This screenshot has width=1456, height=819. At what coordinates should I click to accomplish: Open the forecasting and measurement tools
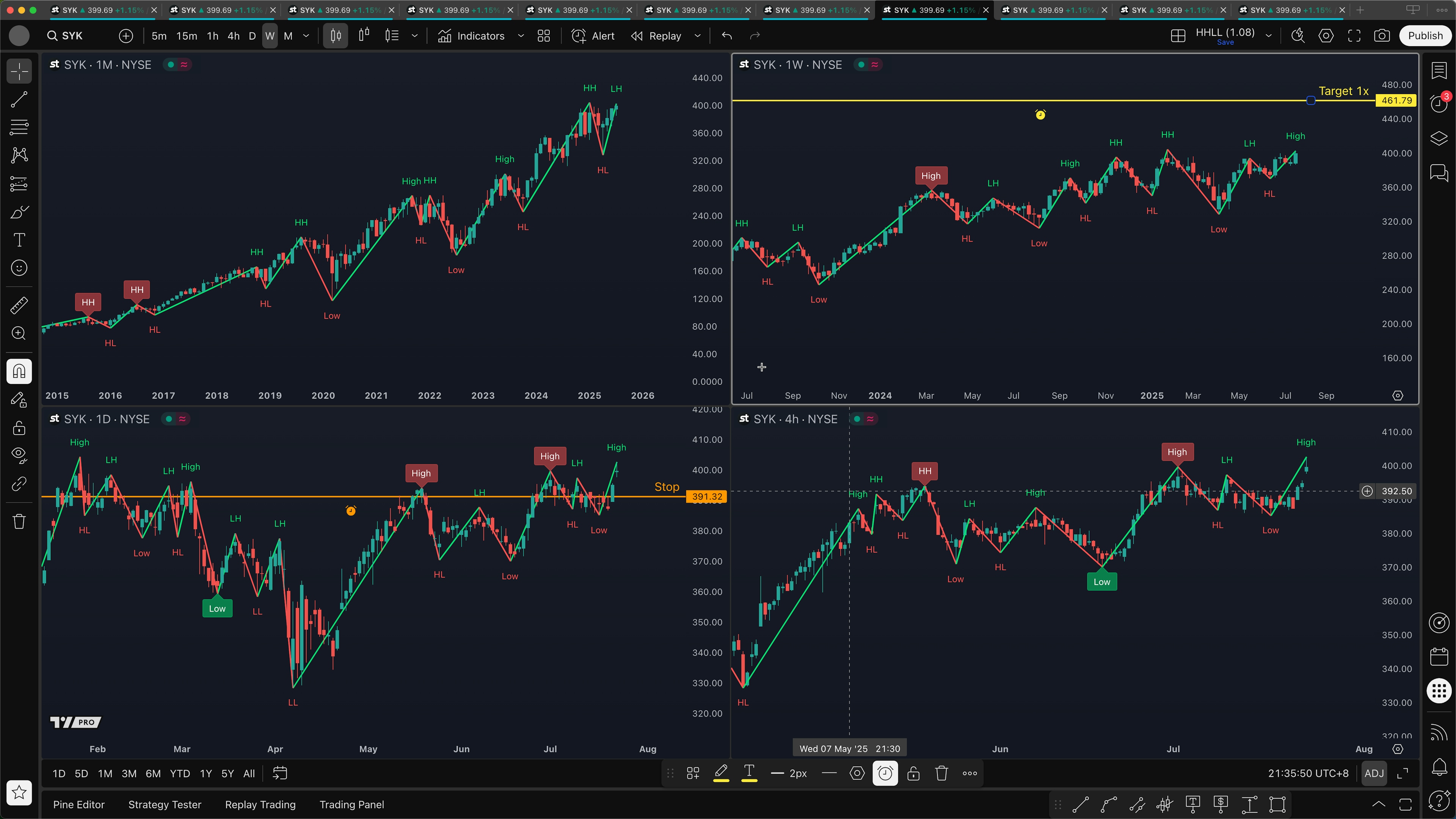pos(19,184)
